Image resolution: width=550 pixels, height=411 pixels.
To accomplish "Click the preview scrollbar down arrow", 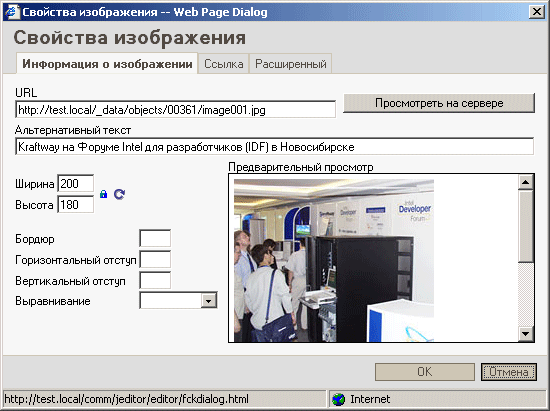I will pos(525,333).
